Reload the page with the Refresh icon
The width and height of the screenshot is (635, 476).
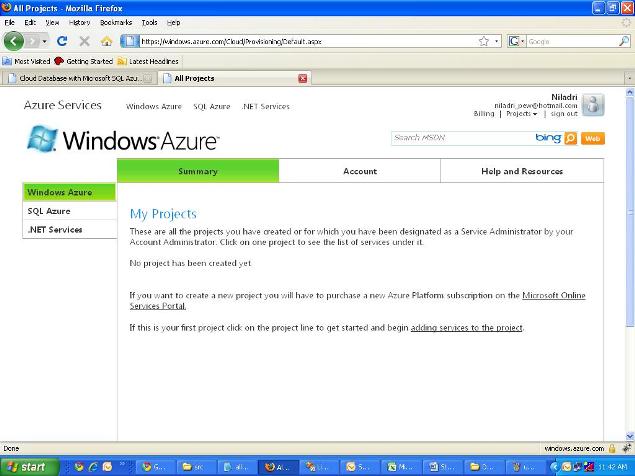(62, 41)
